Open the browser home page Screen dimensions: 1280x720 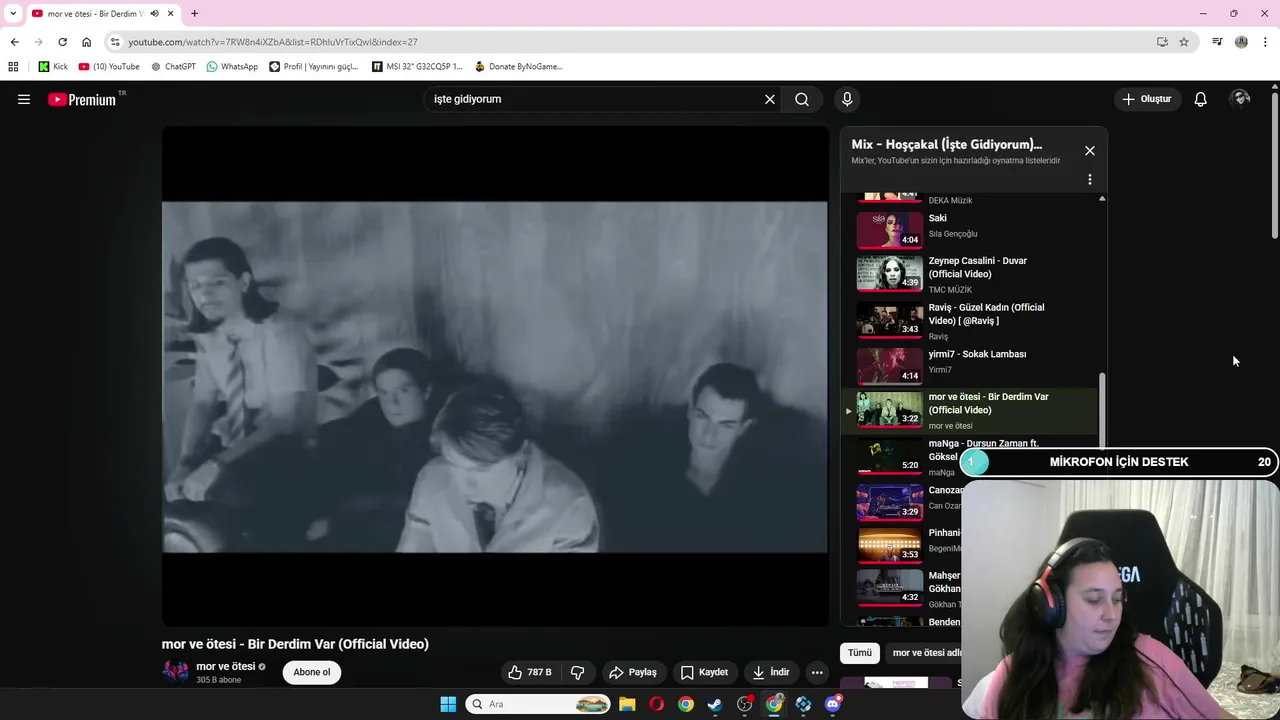86,42
